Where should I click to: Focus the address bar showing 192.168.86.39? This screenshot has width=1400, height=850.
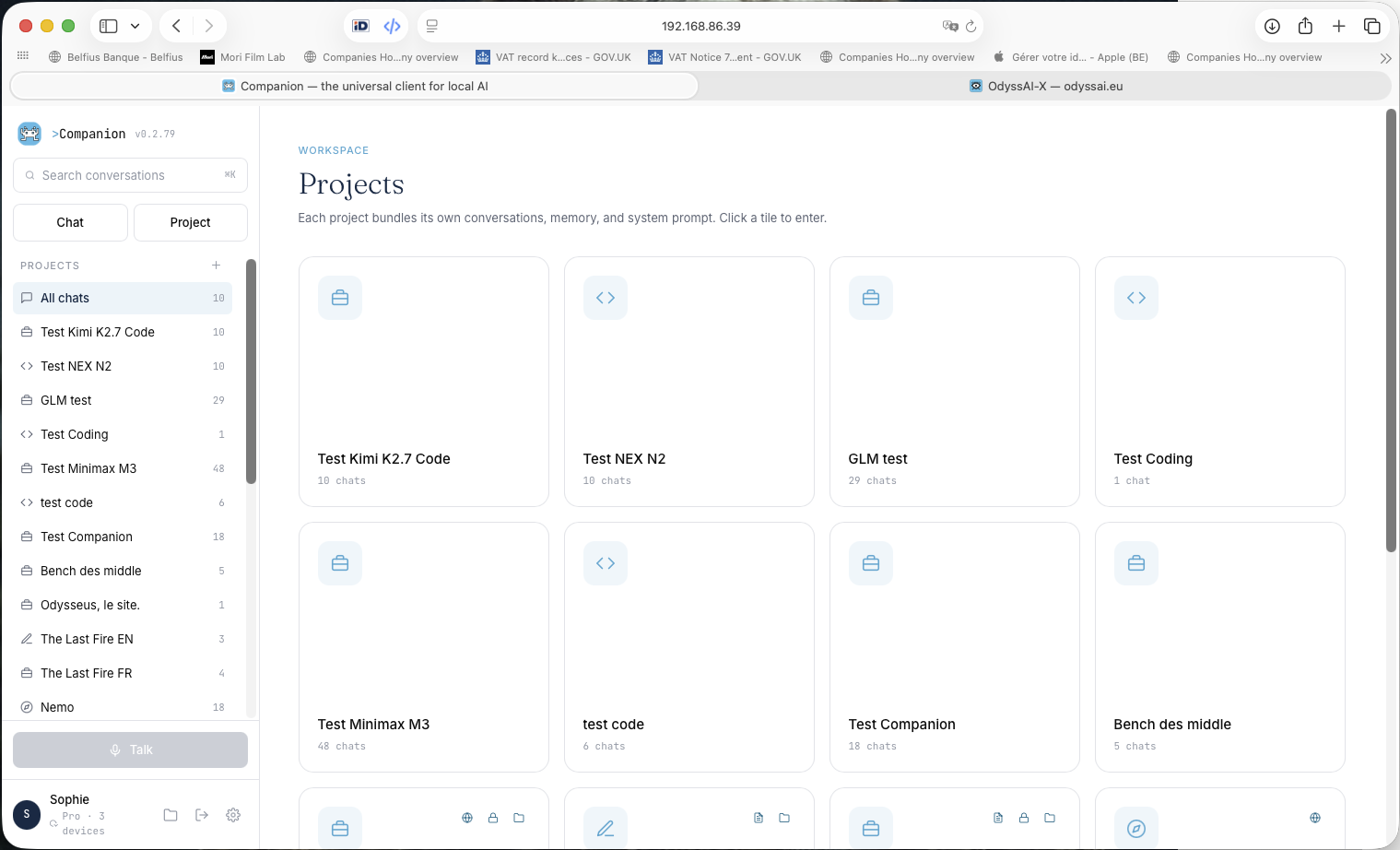(x=700, y=26)
